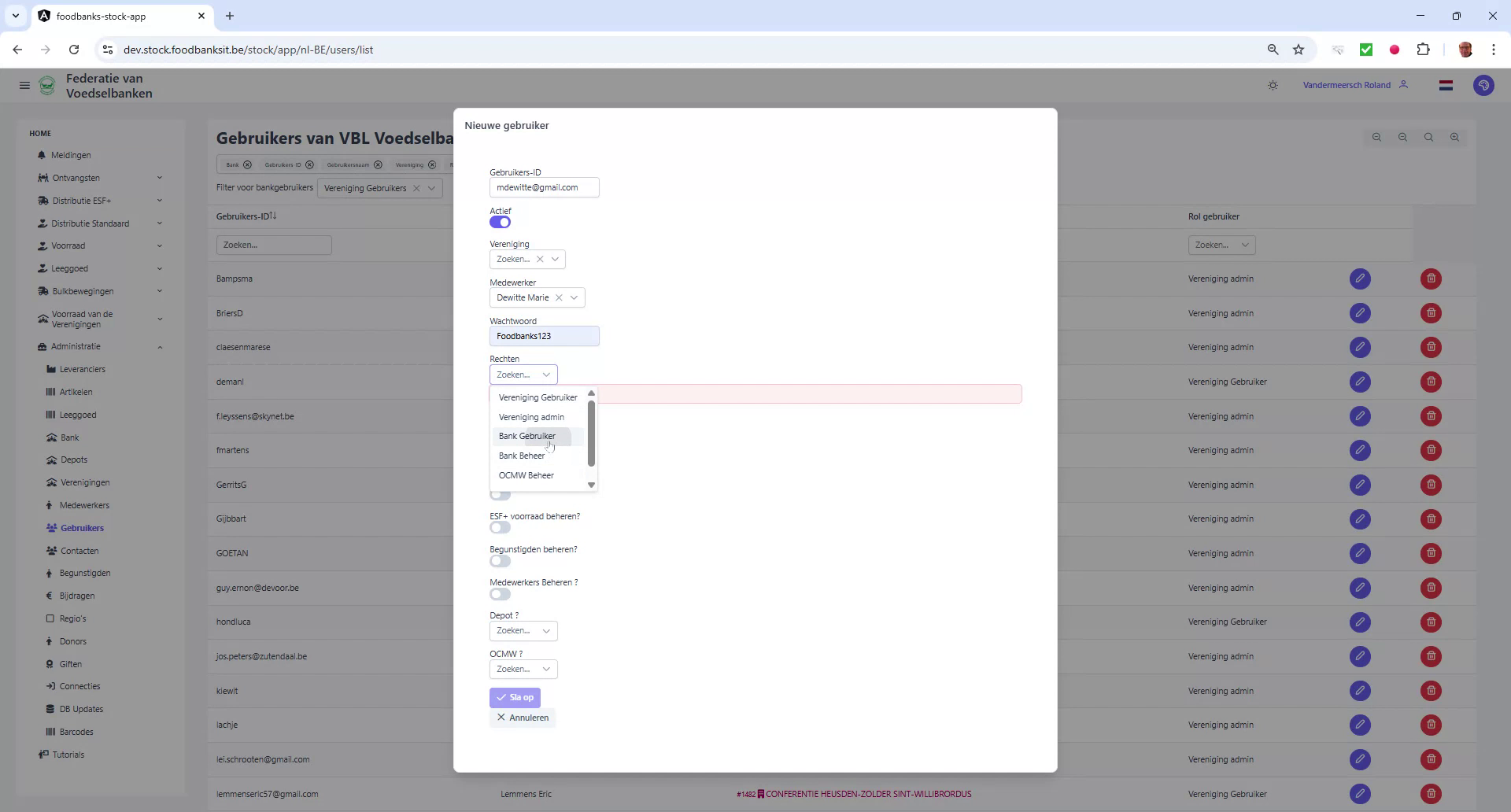This screenshot has height=812, width=1511.
Task: Toggle the theme using the sun icon
Action: (1273, 85)
